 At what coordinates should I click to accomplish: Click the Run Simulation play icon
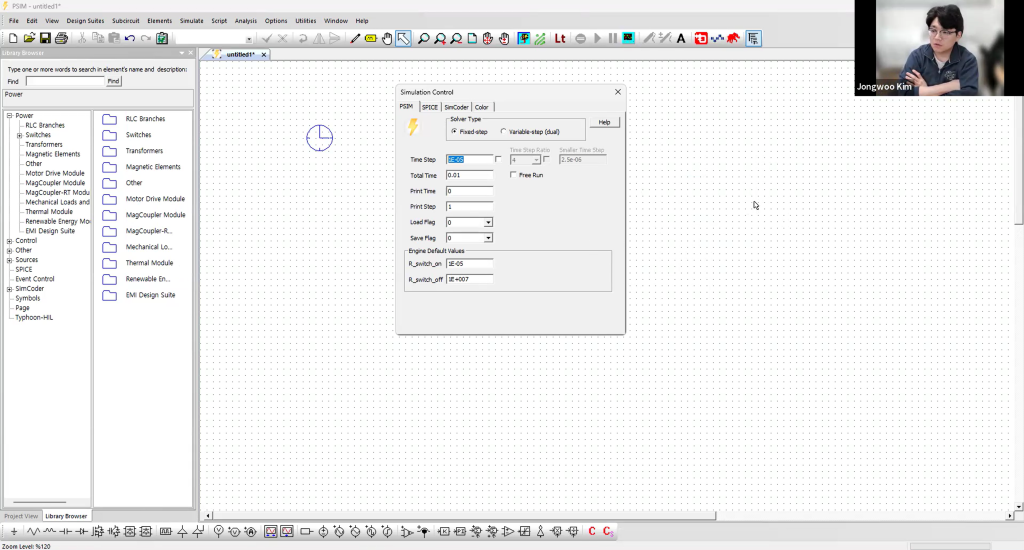coord(597,39)
